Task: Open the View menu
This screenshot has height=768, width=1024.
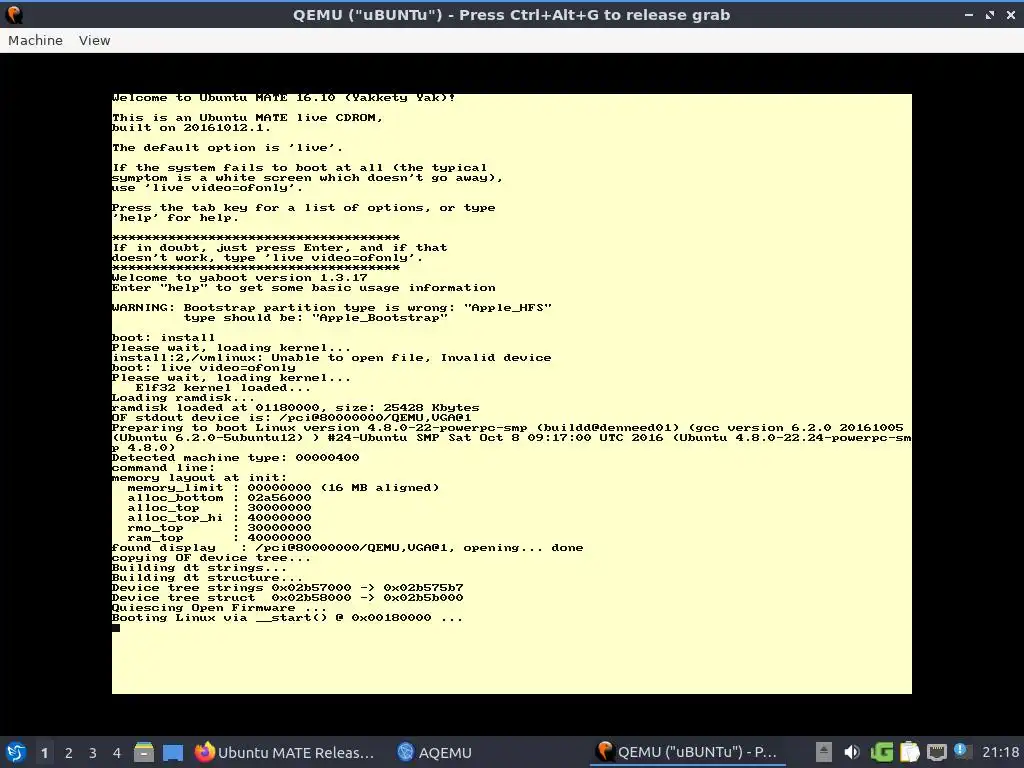Action: click(x=95, y=40)
